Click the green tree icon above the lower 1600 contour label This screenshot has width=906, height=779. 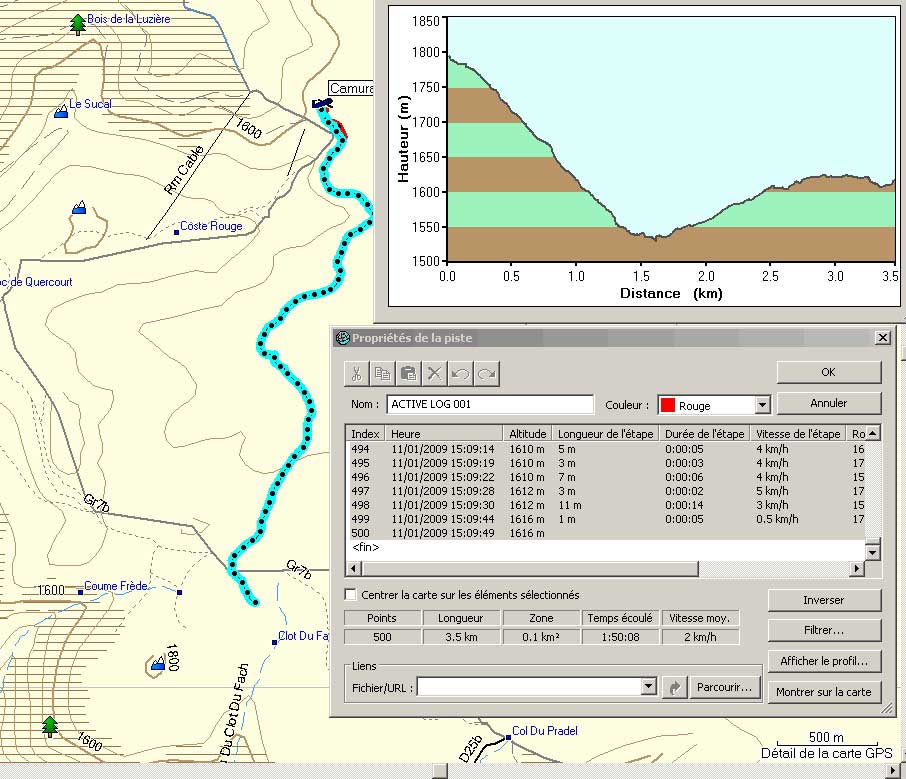tap(50, 726)
